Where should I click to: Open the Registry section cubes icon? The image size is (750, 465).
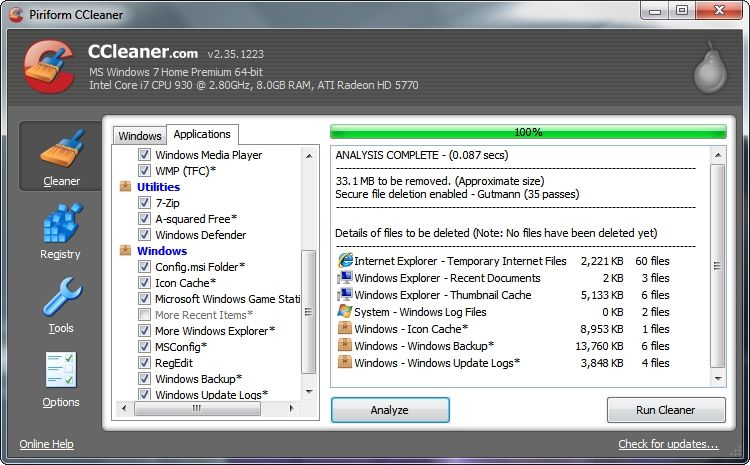pyautogui.click(x=62, y=223)
